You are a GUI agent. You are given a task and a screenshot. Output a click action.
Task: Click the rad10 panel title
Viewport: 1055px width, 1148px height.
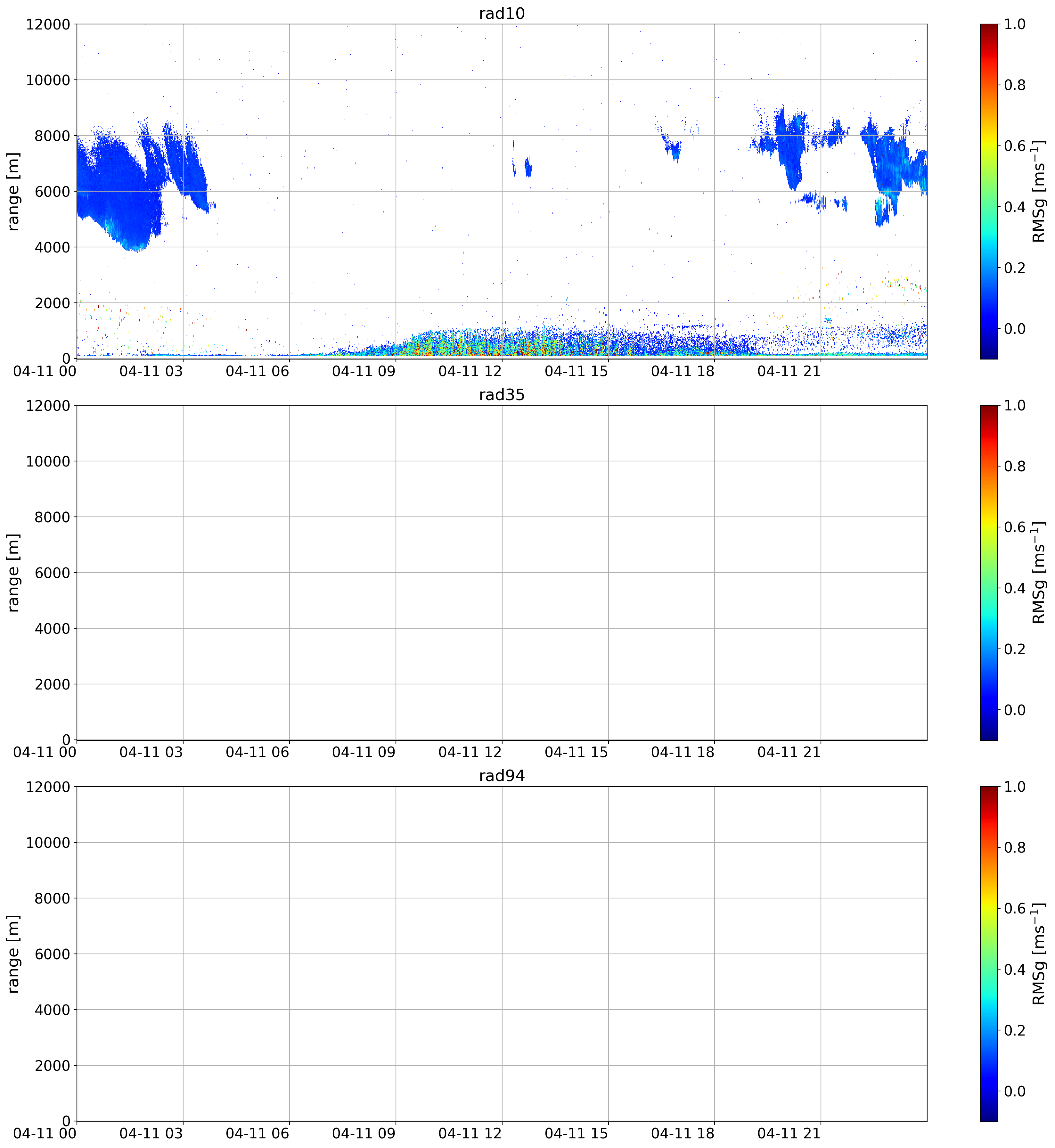(502, 13)
